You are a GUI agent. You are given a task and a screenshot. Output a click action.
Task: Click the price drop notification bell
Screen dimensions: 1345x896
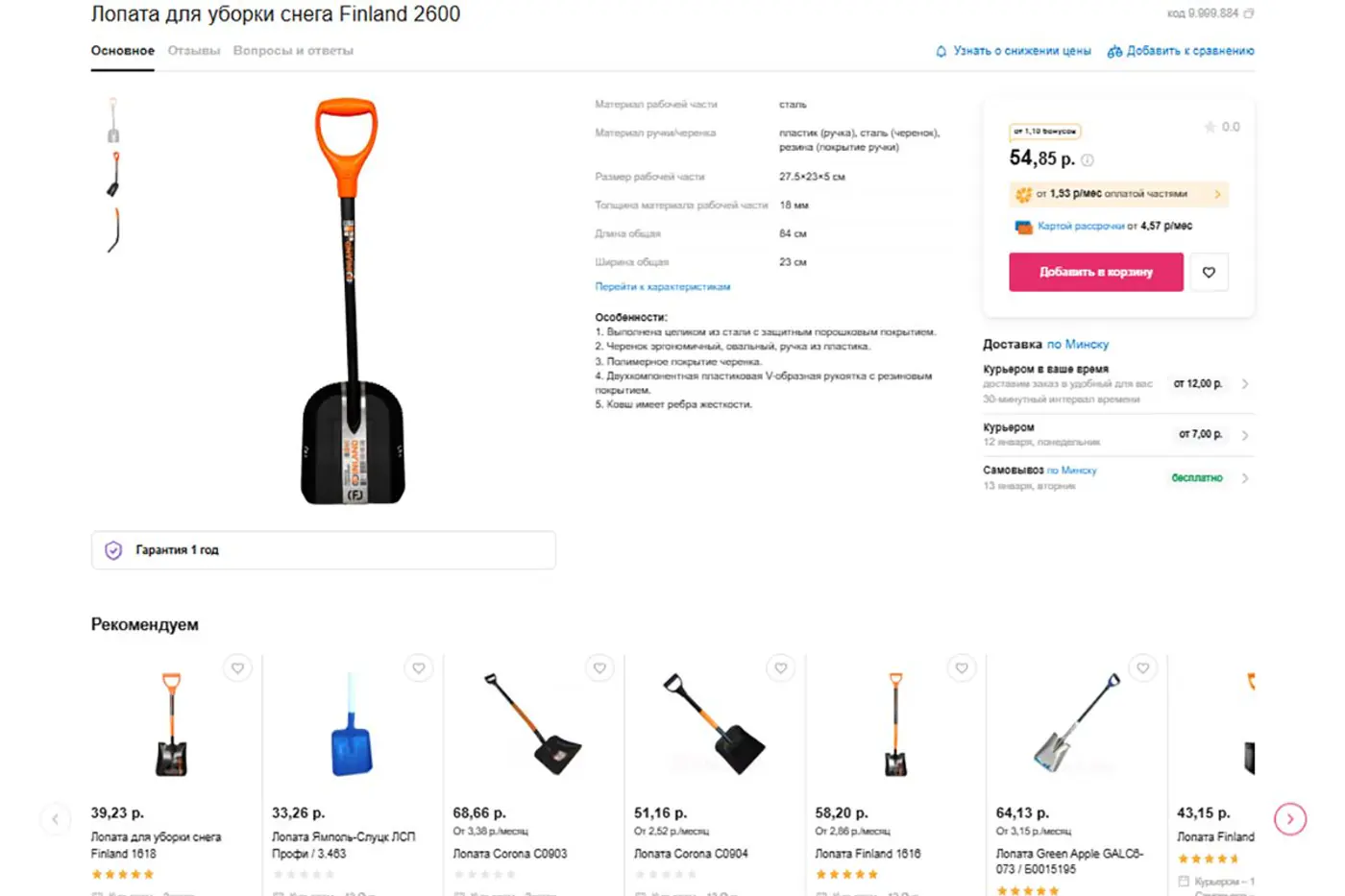(x=941, y=51)
